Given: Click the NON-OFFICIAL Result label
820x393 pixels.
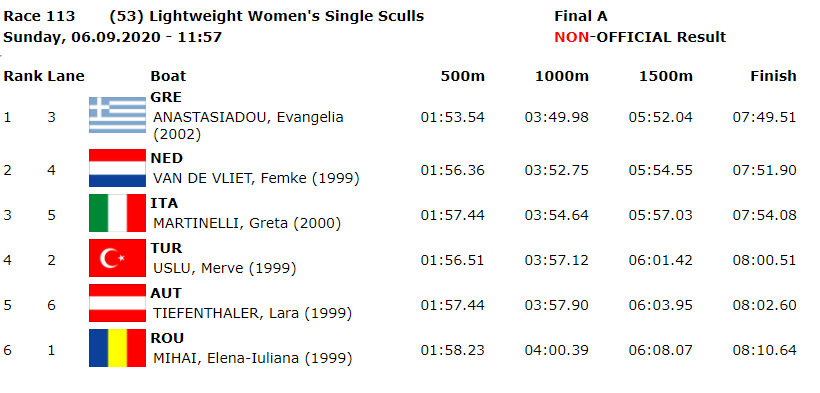Looking at the screenshot, I should 640,37.
